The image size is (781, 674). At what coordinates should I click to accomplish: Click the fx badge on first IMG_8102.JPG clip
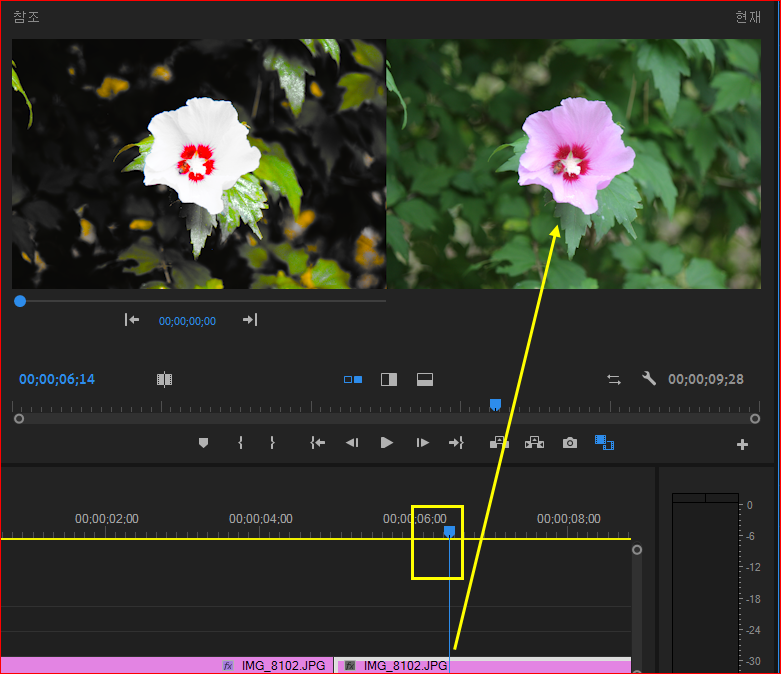pyautogui.click(x=228, y=666)
